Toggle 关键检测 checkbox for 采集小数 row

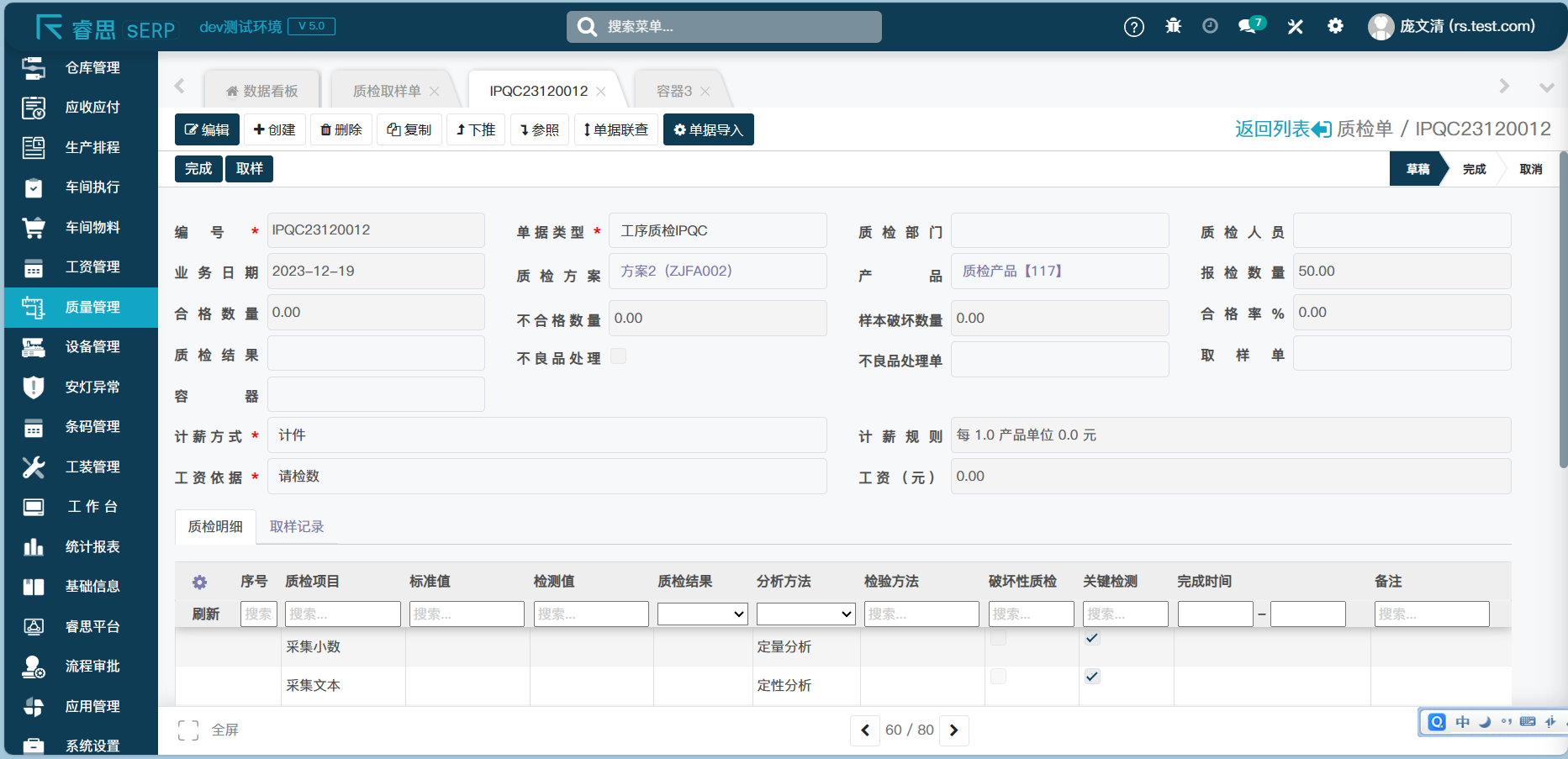[1091, 639]
